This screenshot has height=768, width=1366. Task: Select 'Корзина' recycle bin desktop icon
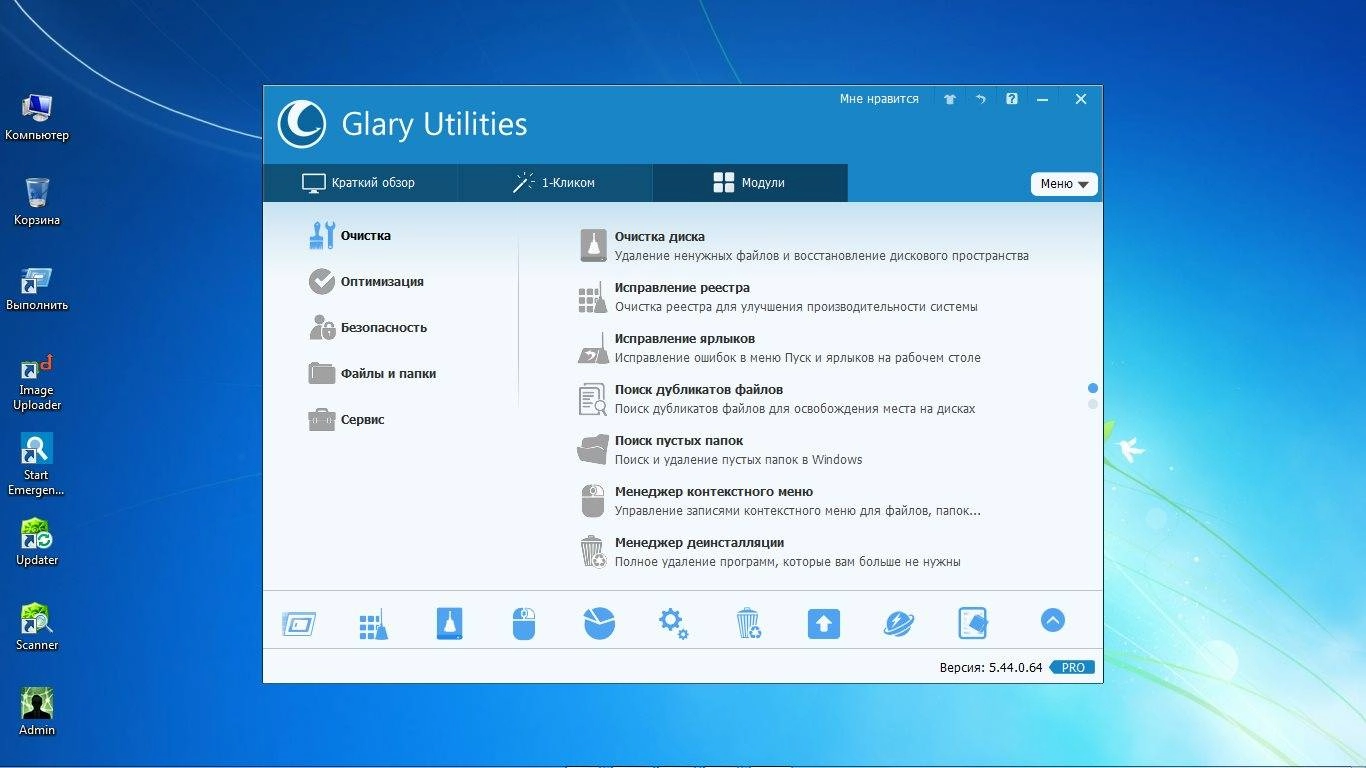click(37, 203)
